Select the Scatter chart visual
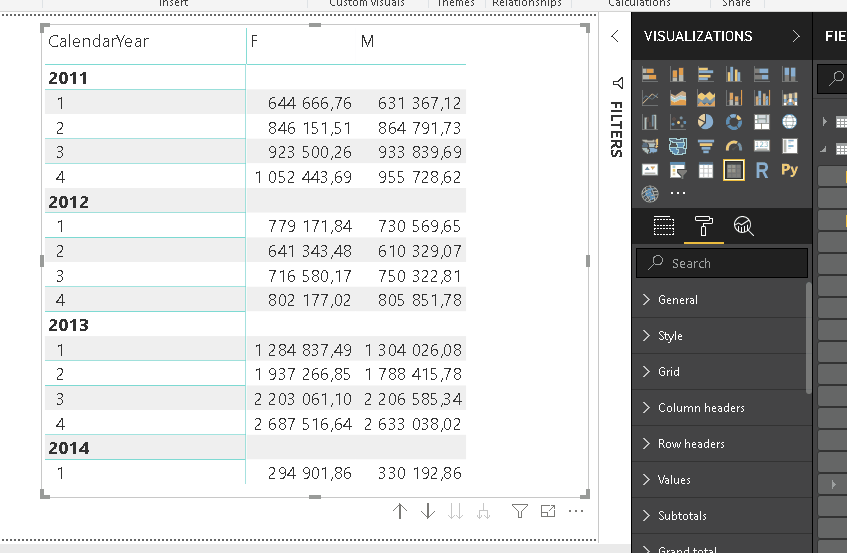The height and width of the screenshot is (553, 847). click(x=677, y=122)
